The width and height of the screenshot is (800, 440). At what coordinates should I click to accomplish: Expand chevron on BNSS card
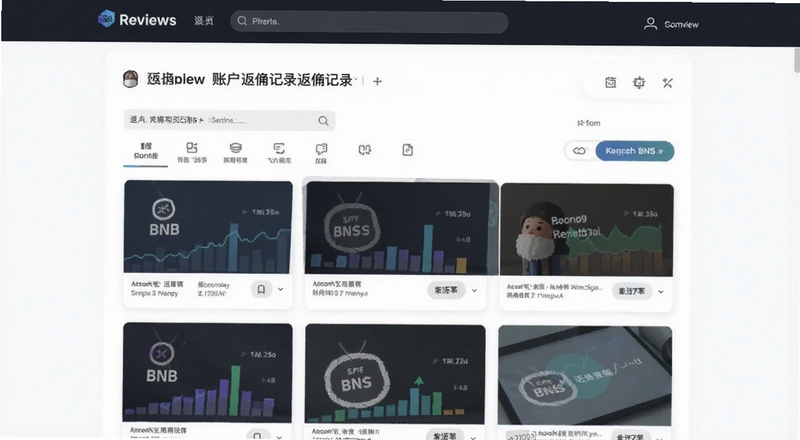[474, 290]
